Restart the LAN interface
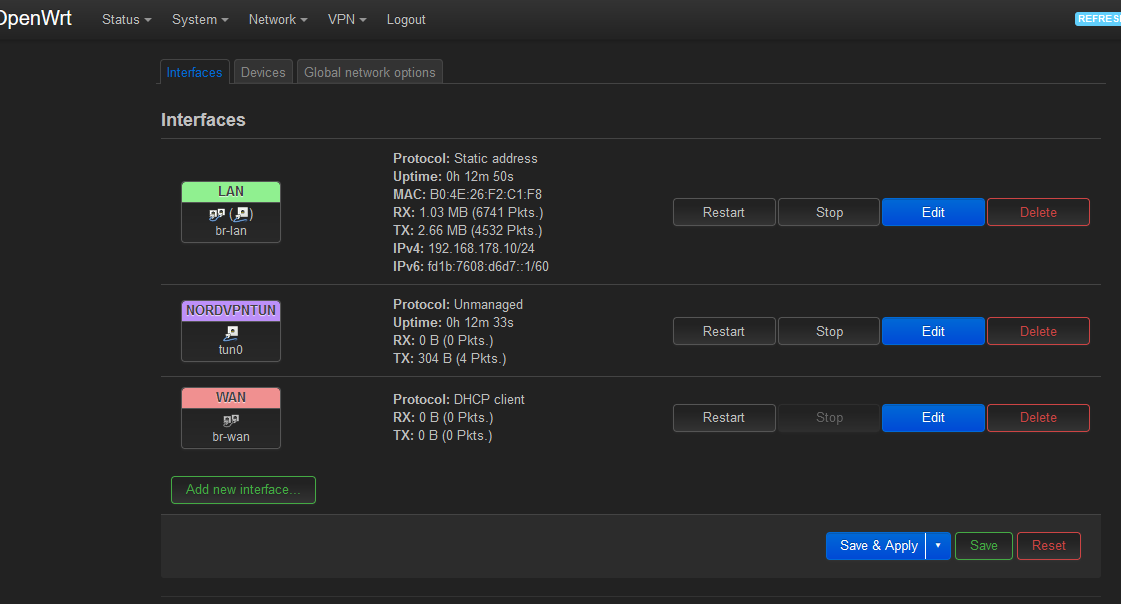Viewport: 1121px width, 604px height. tap(724, 212)
